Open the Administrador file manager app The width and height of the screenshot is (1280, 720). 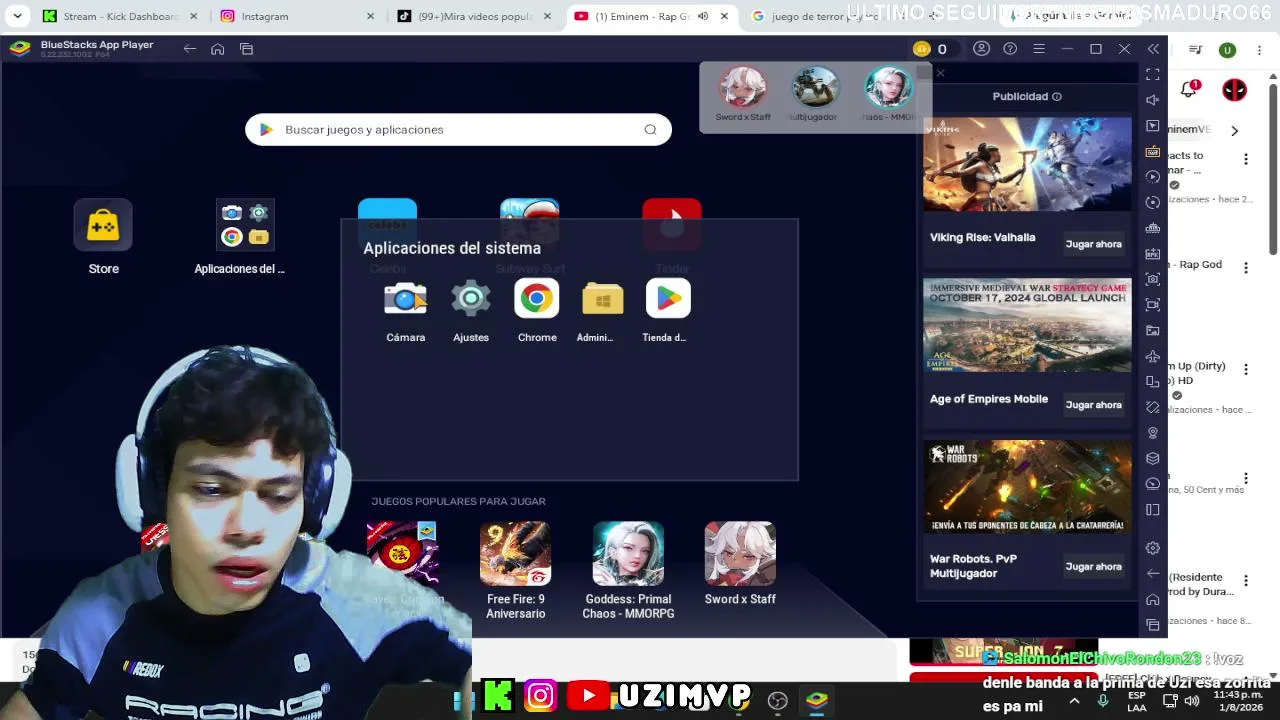click(x=602, y=299)
